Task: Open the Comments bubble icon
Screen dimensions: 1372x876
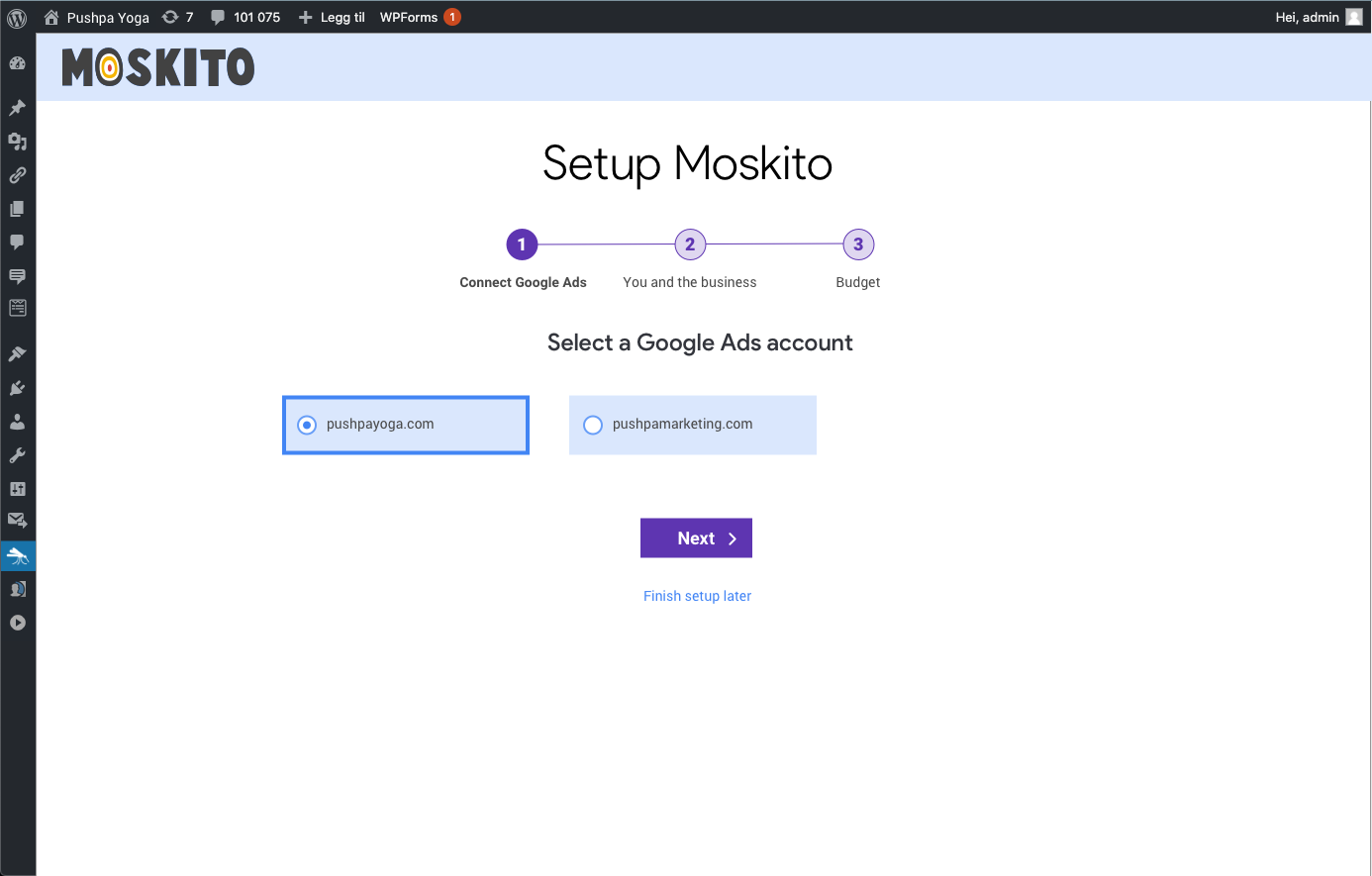Action: pyautogui.click(x=17, y=243)
